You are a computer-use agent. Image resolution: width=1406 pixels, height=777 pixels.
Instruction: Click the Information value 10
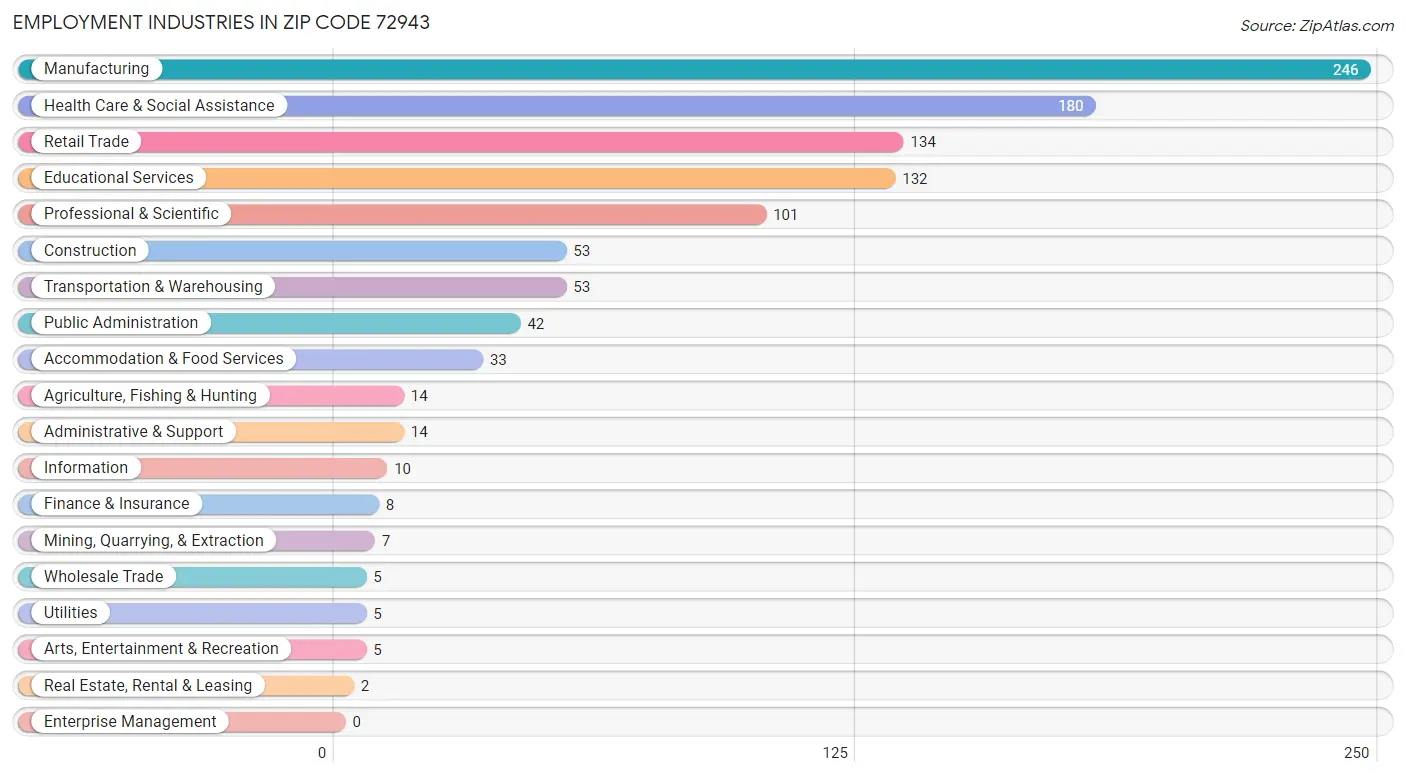[402, 469]
